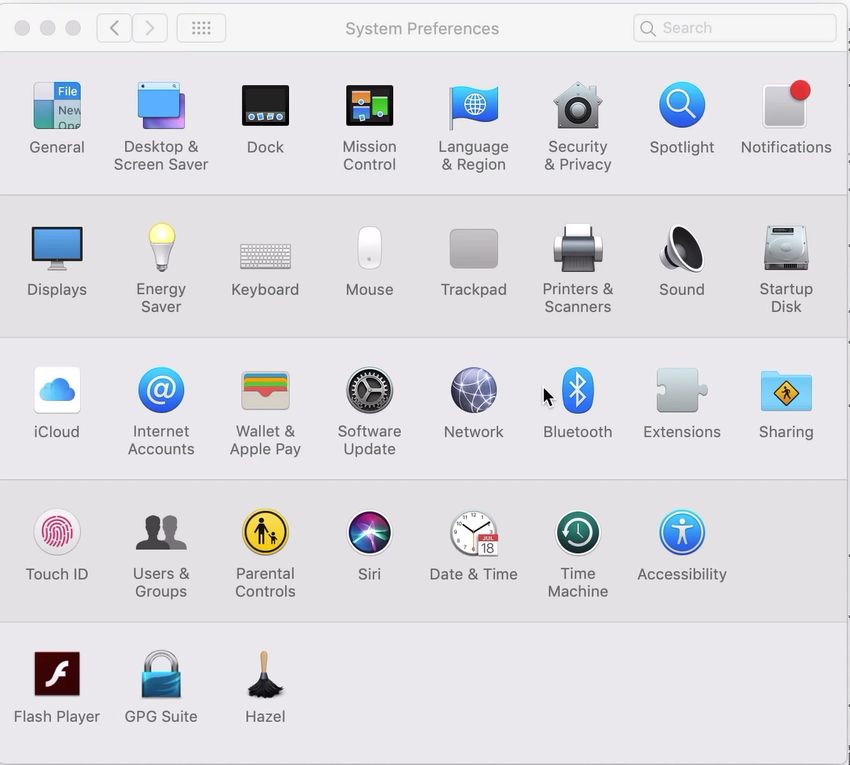Image resolution: width=850 pixels, height=765 pixels.
Task: Go back with the left arrow button
Action: (x=114, y=28)
